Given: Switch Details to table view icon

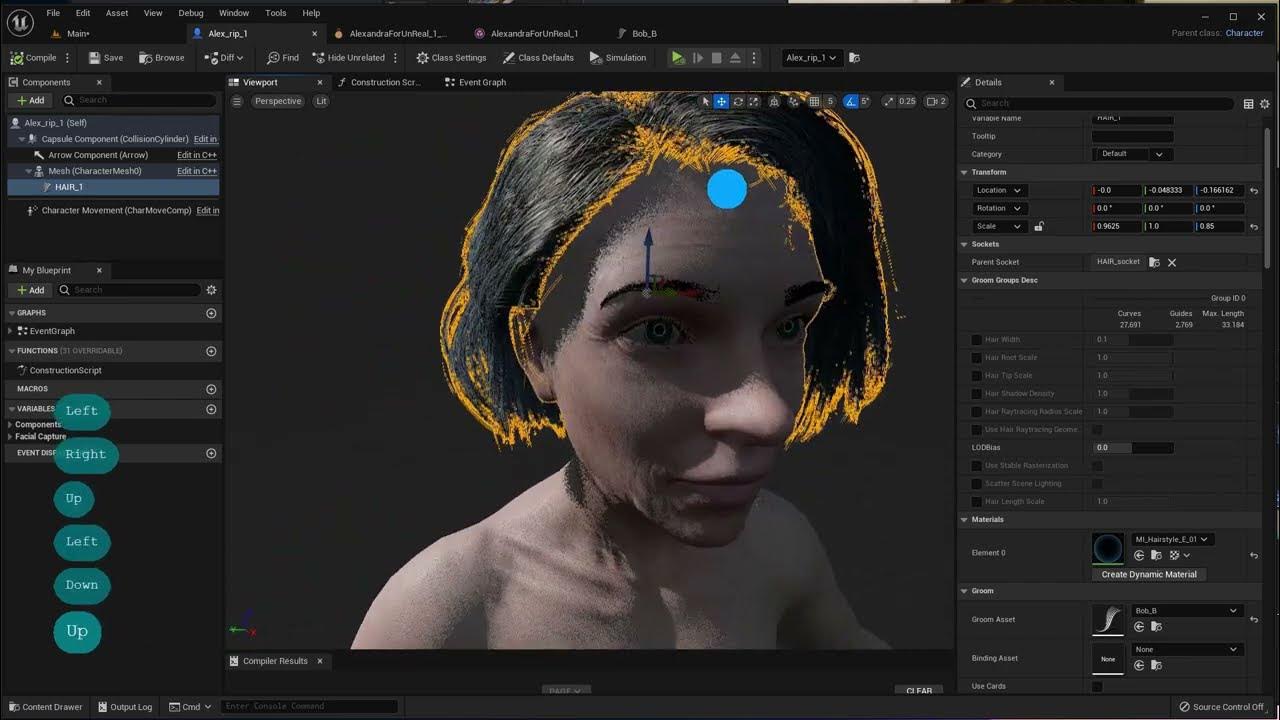Looking at the screenshot, I should click(1248, 103).
